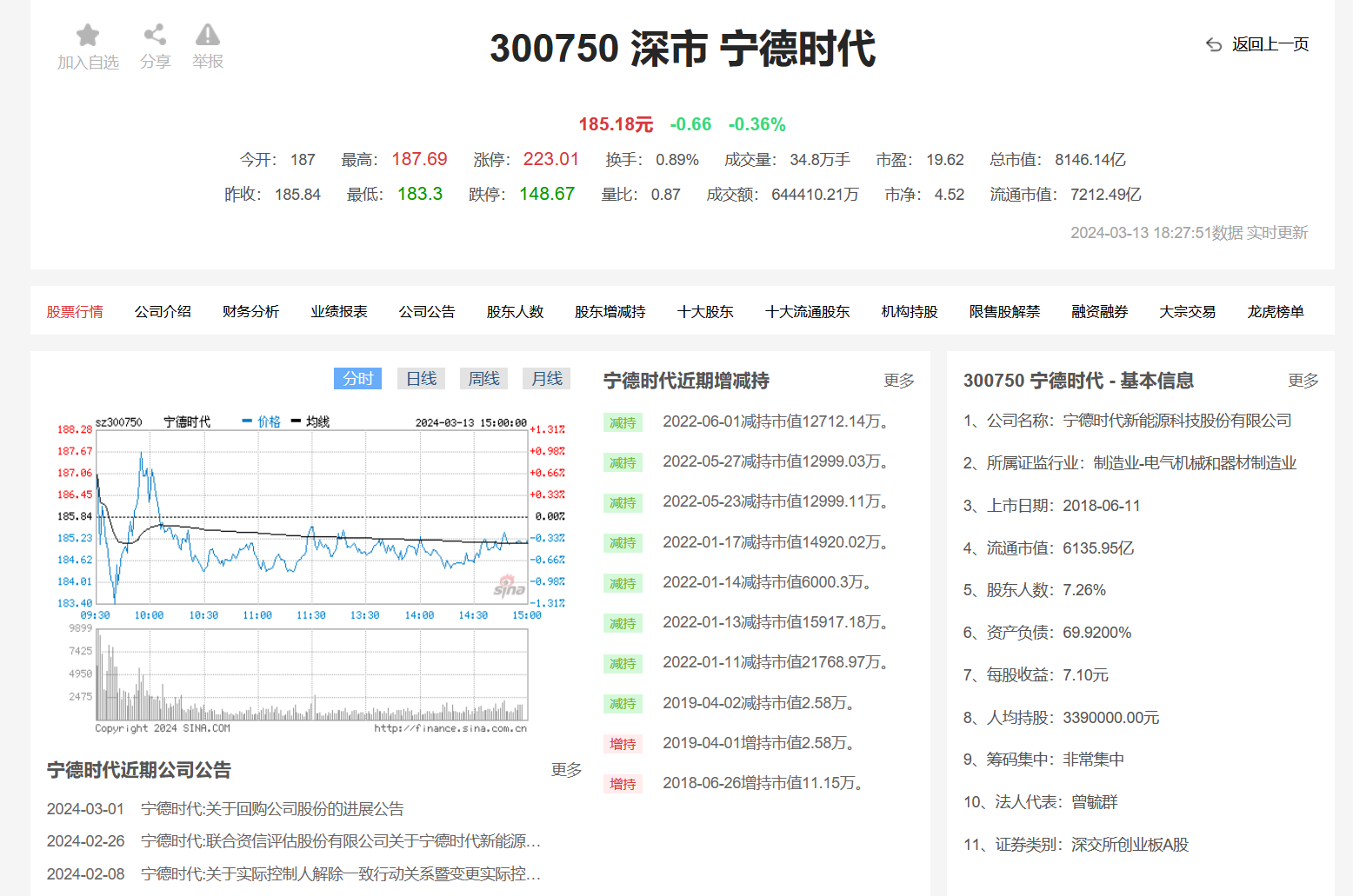
Task: Switch chart to 月线 view
Action: 547,378
